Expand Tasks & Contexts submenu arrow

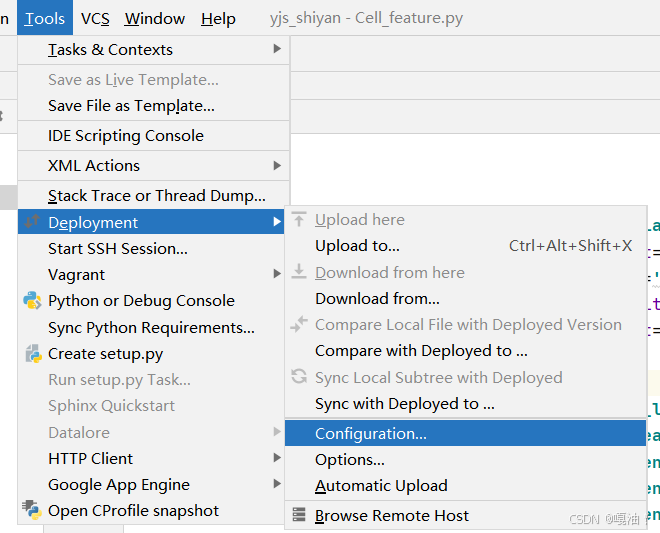[277, 49]
